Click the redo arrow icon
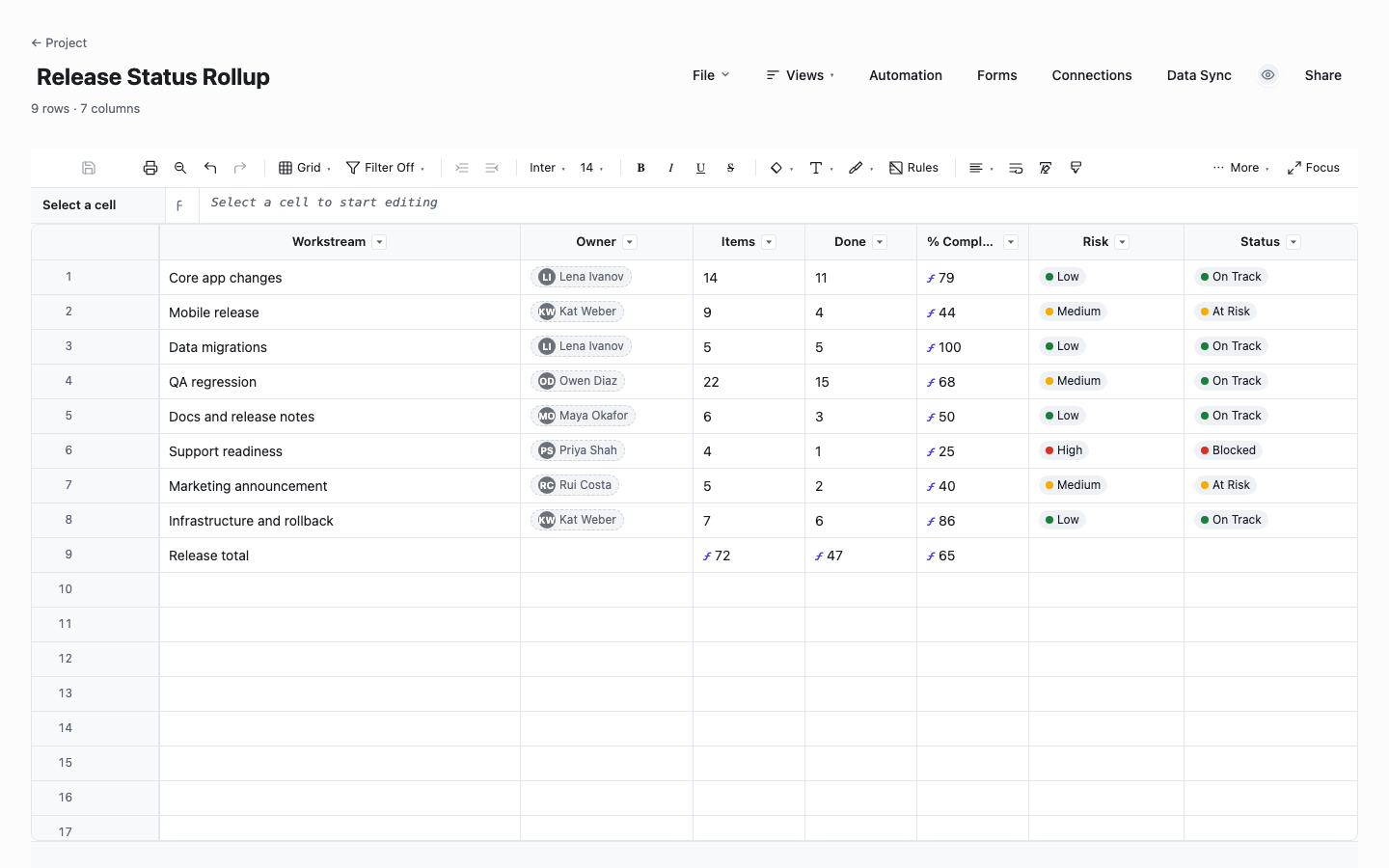 click(240, 168)
